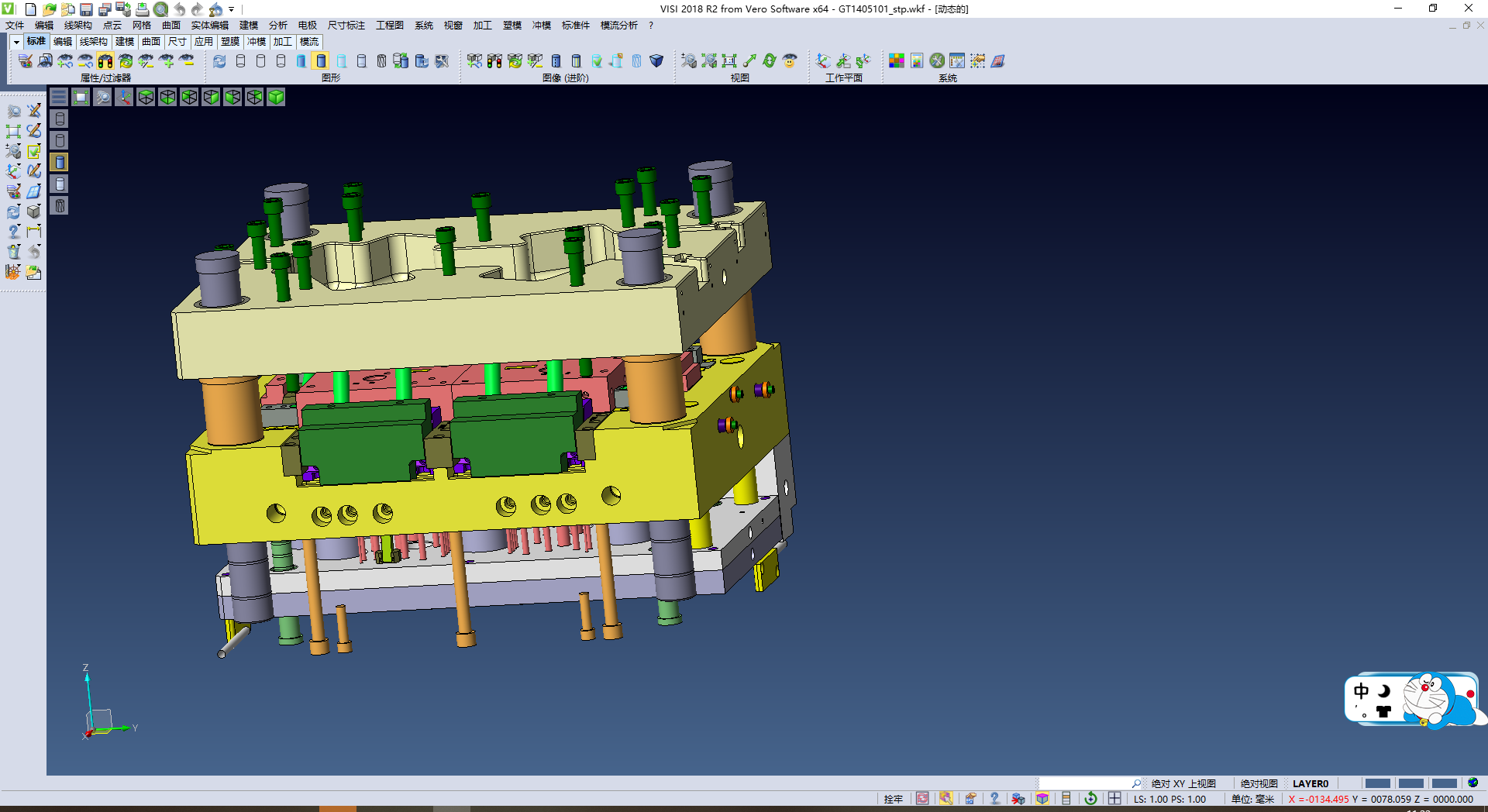1488x812 pixels.
Task: Click the print icon in quick access toolbar
Action: pyautogui.click(x=142, y=9)
